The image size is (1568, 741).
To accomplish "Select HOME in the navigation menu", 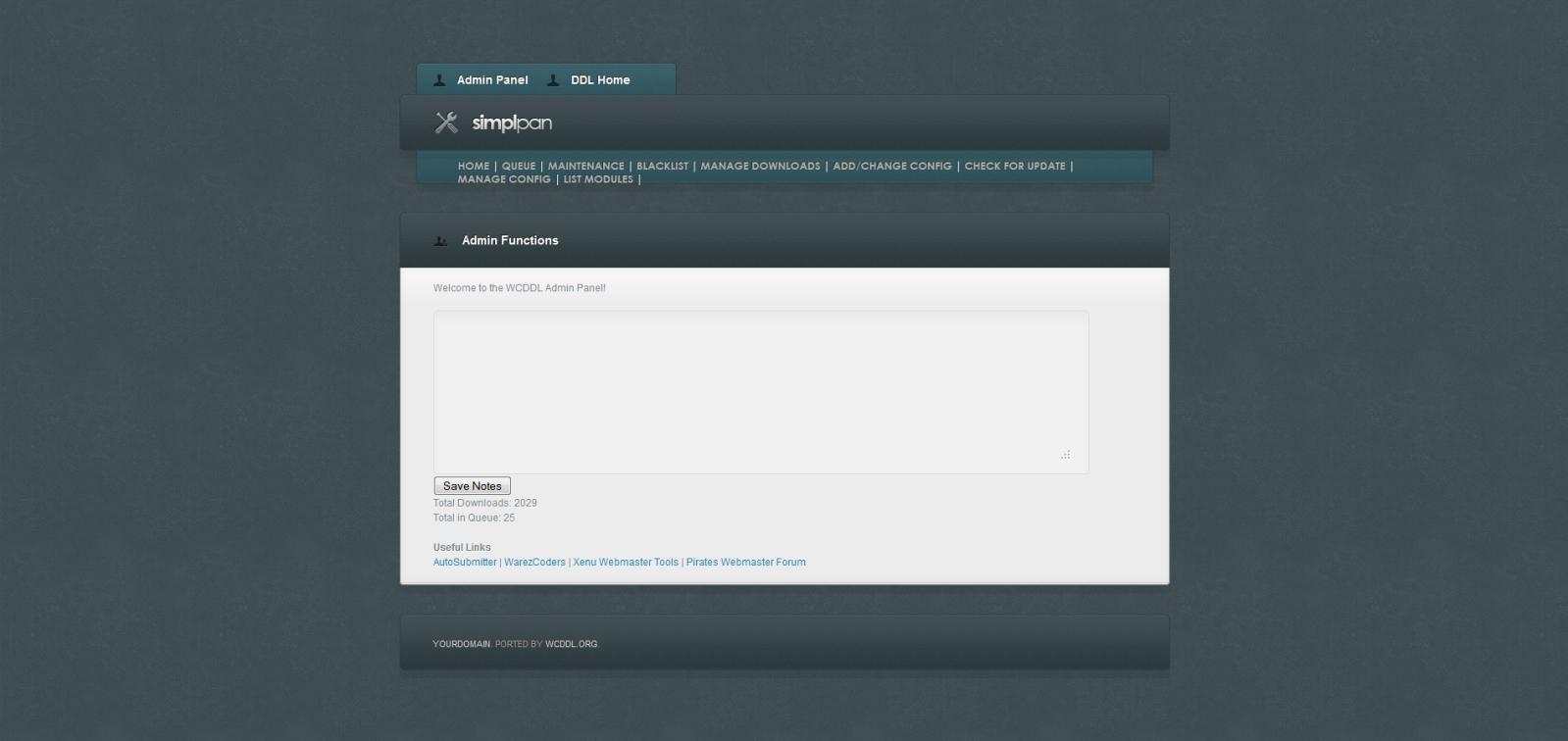I will (474, 167).
